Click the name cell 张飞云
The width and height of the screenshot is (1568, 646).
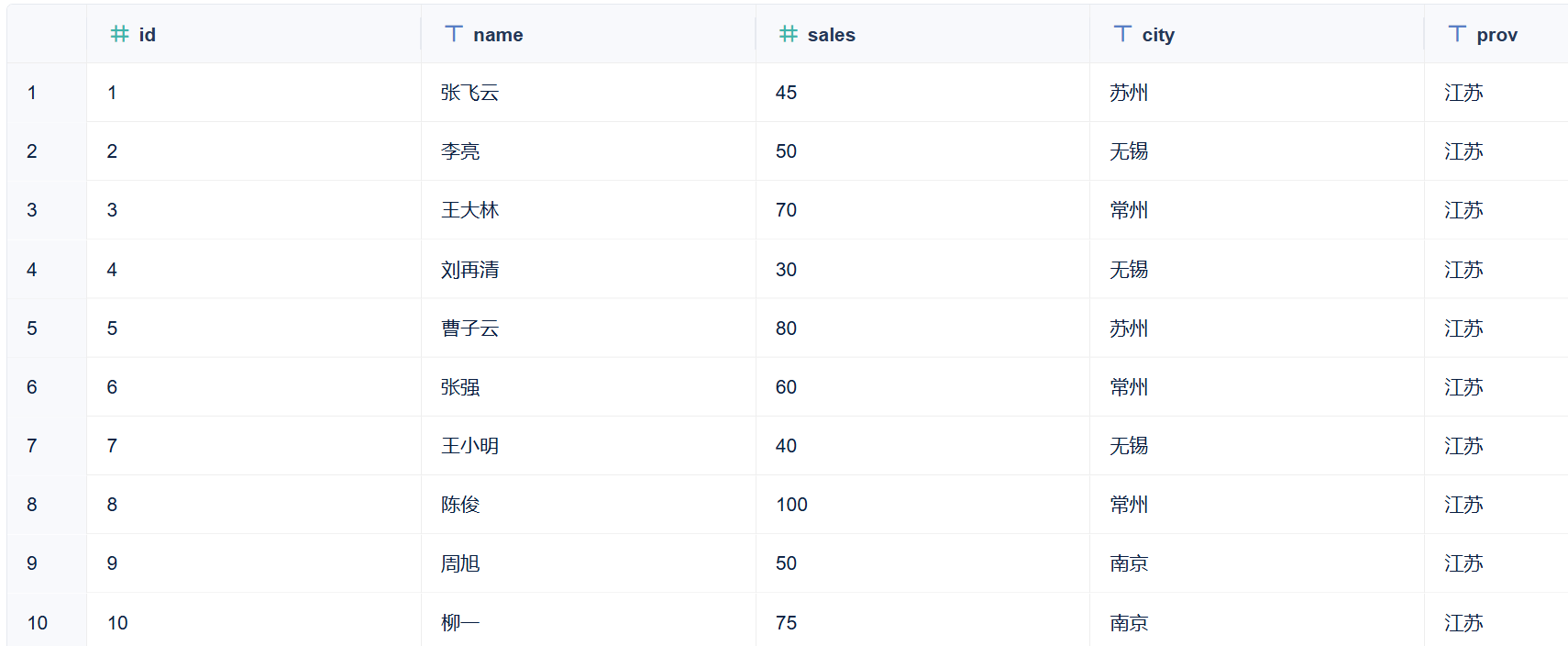[x=469, y=93]
